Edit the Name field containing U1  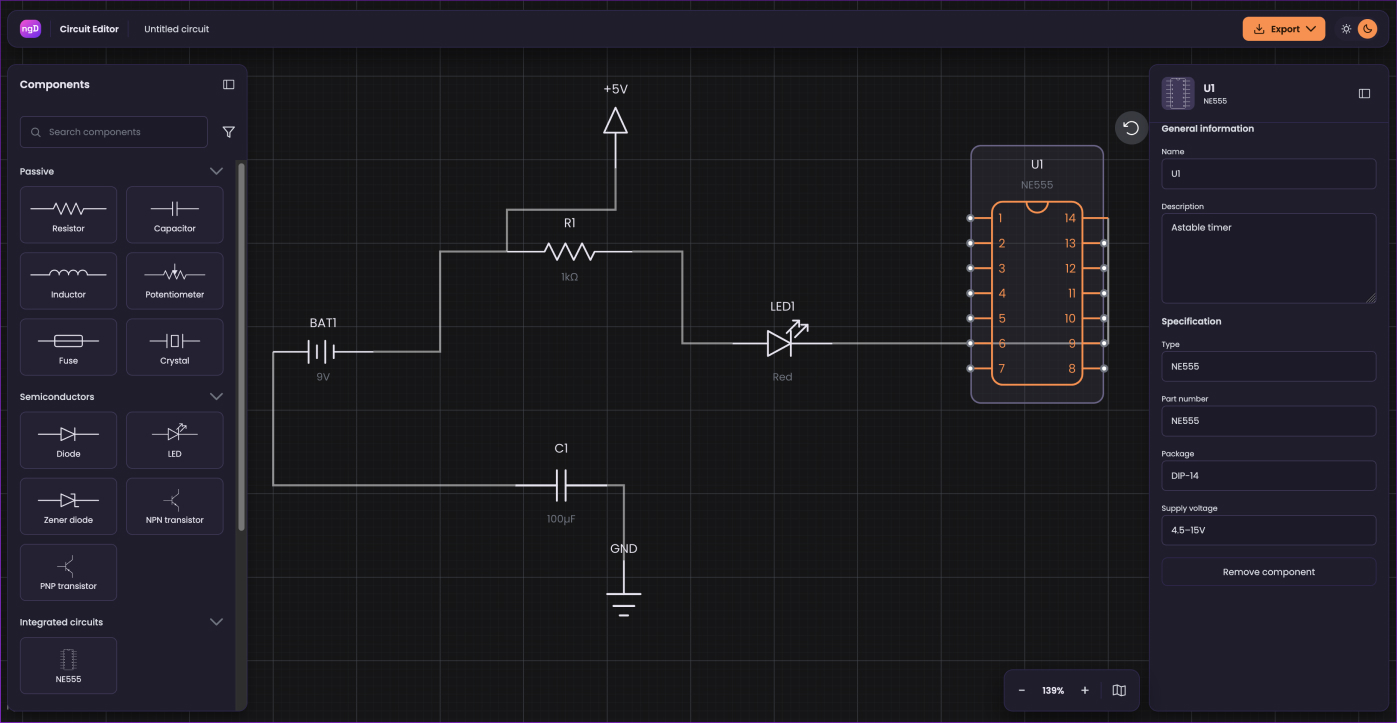[1268, 173]
